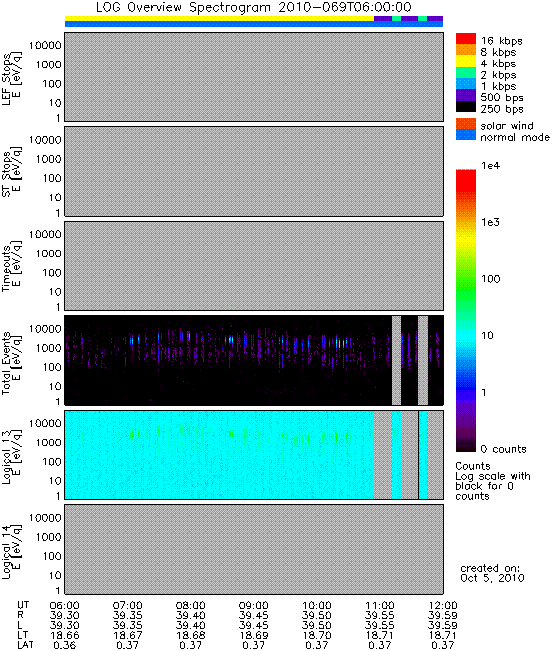Click the Timeouts axis label
Viewport: 552px width, 651px height.
click(x=11, y=266)
